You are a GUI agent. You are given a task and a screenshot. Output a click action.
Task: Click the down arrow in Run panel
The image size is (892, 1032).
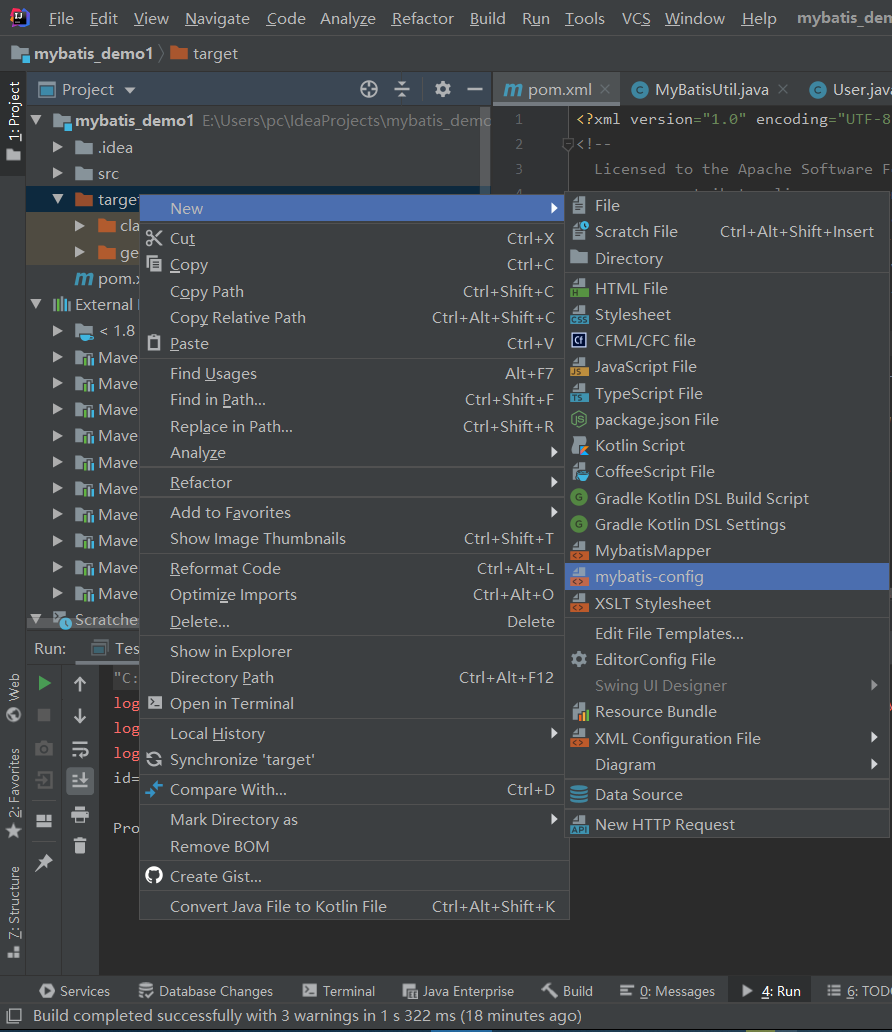(80, 716)
